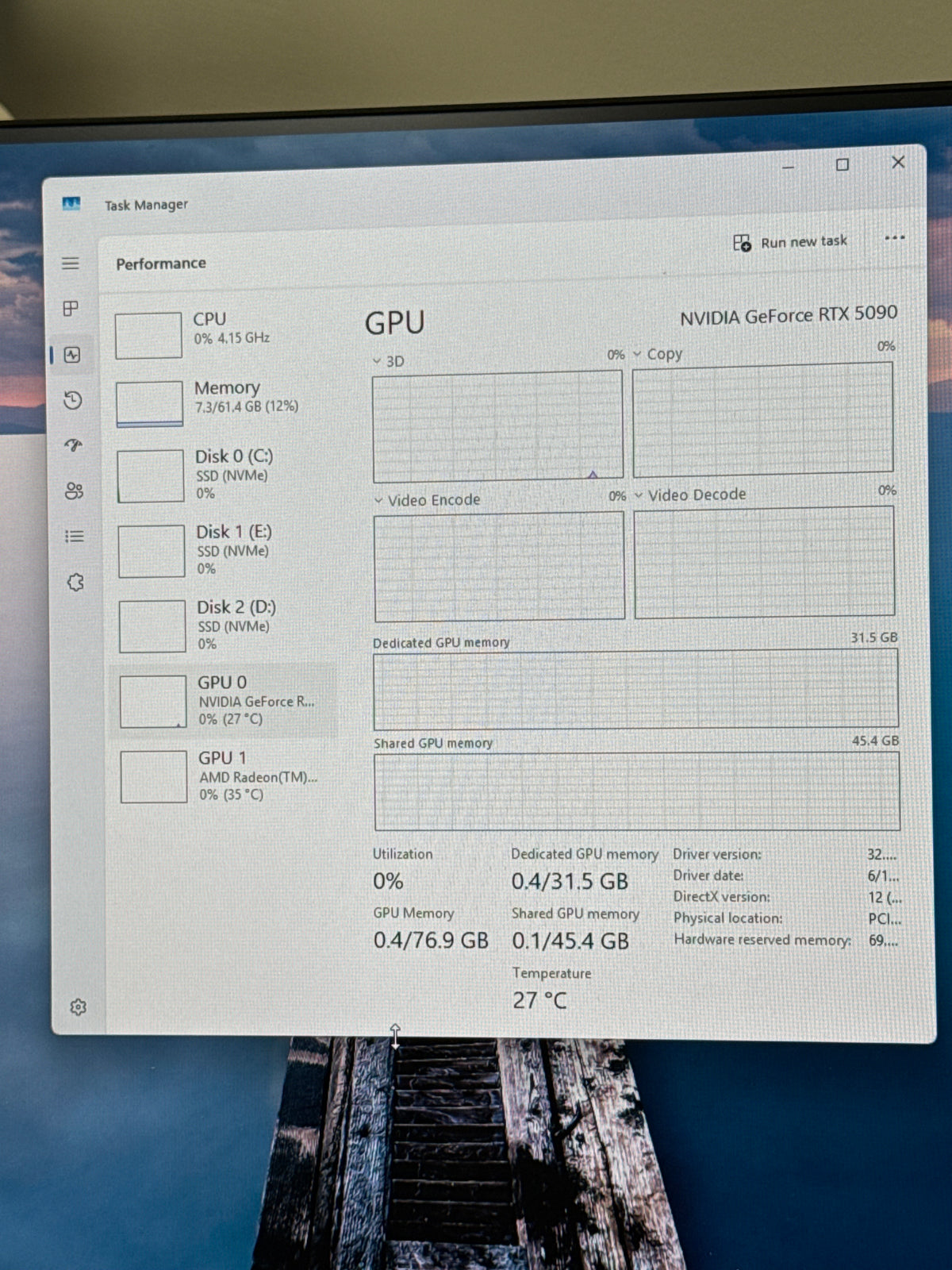Select the Performance page icon in sidebar

pos(72,355)
